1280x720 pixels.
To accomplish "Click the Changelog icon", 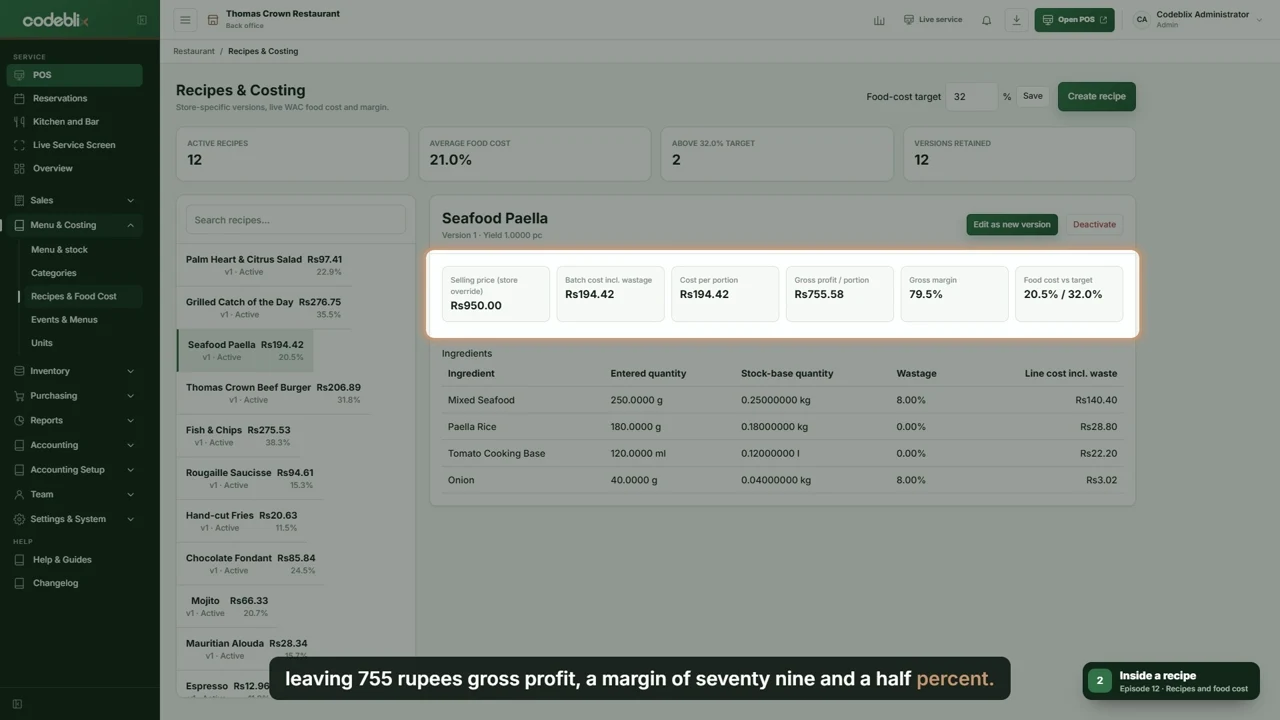I will 20,583.
